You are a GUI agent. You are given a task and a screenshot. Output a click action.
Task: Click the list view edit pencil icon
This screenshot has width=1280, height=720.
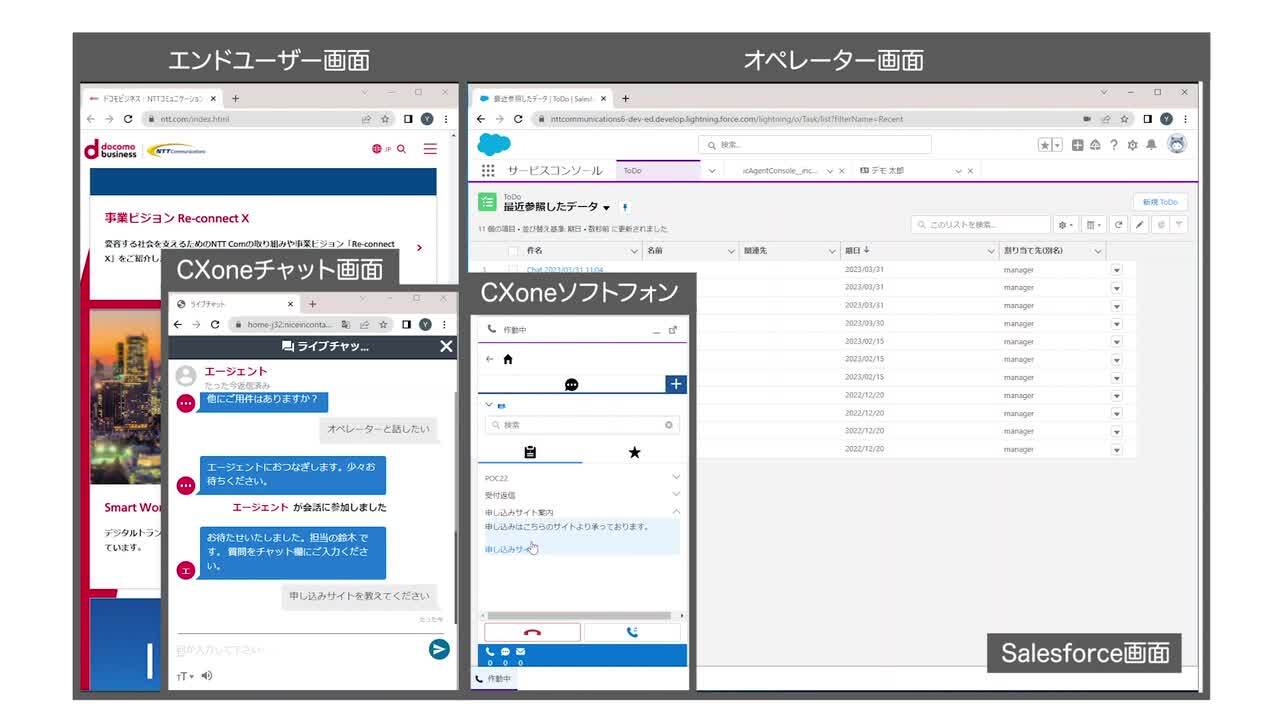(x=1139, y=225)
